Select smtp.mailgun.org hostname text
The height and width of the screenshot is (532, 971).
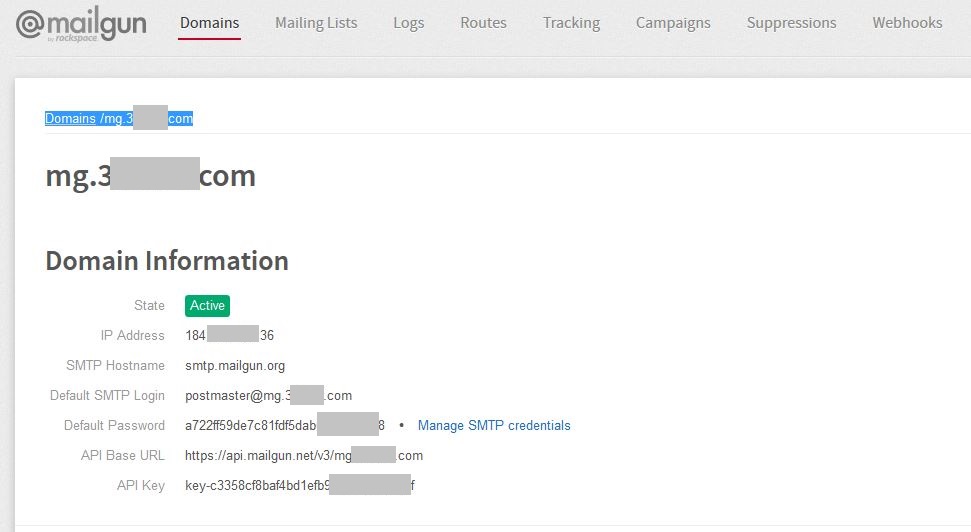(235, 365)
